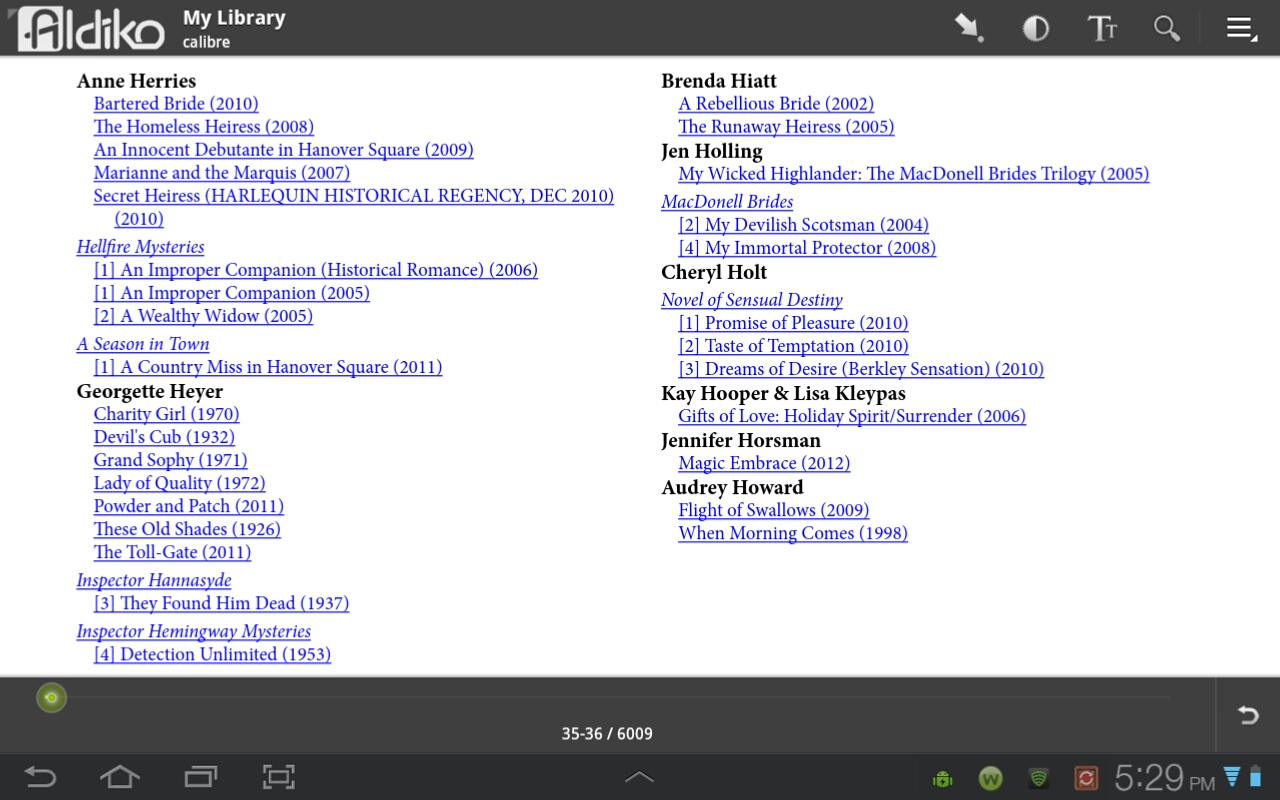The width and height of the screenshot is (1280, 800).
Task: Open [1] An Improper Companion (2005)
Action: [x=232, y=293]
